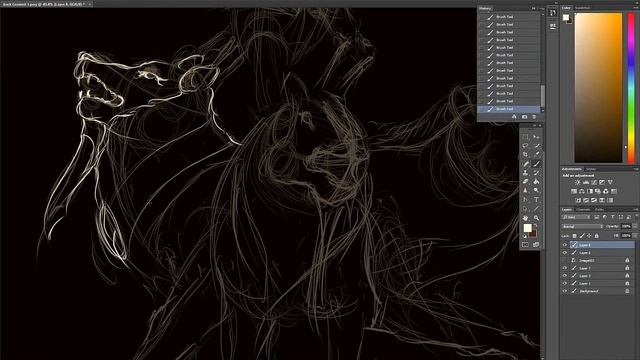640x360 pixels.
Task: Open the layer Fill dropdown
Action: pos(635,236)
